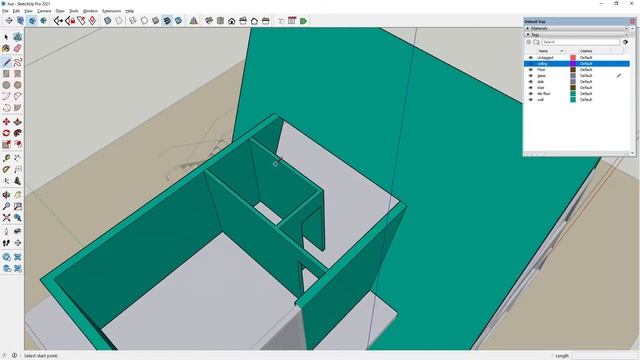This screenshot has height=360, width=640.
Task: Select the Orbit tool
Action: click(x=6, y=195)
